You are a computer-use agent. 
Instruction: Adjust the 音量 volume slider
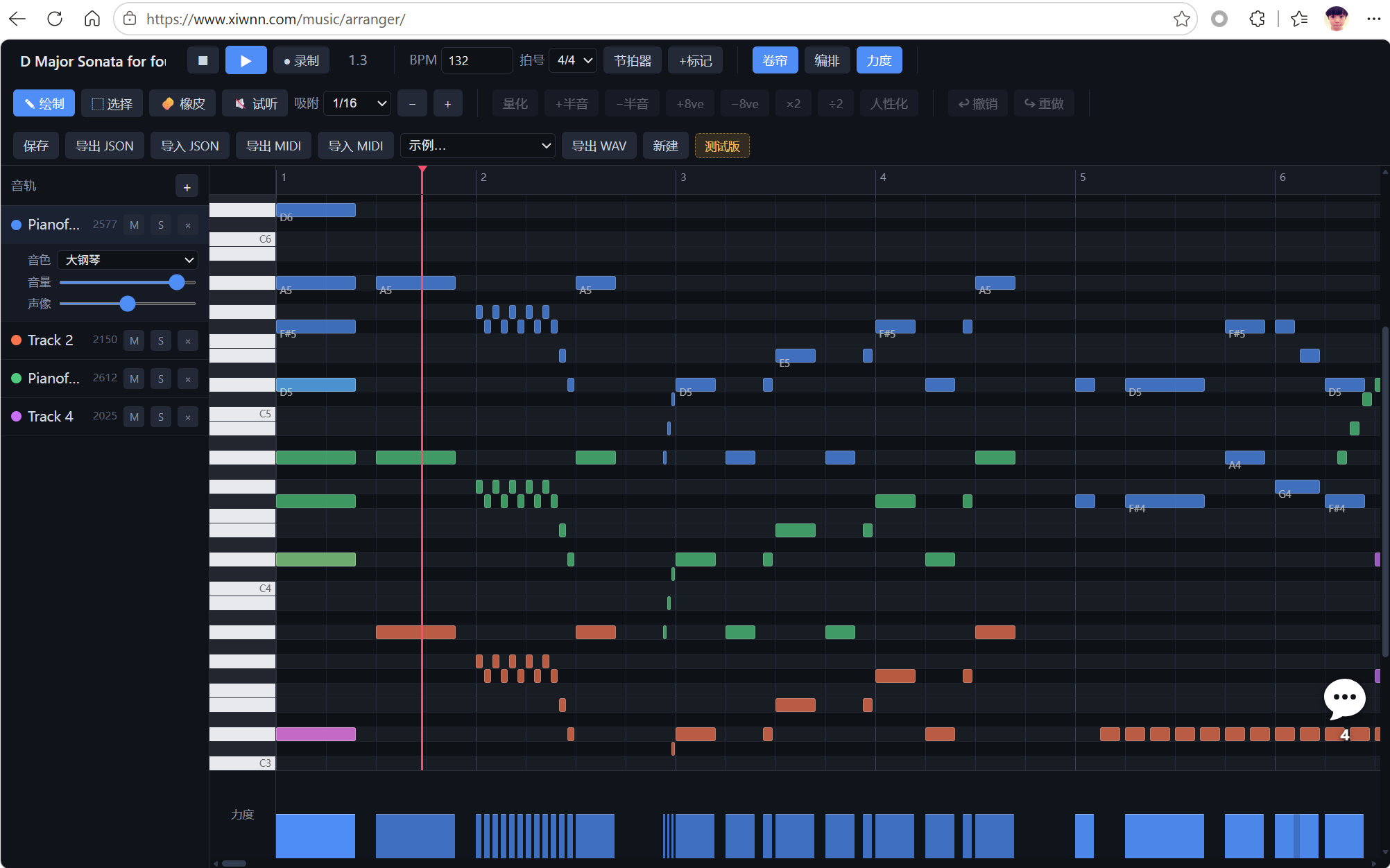(x=128, y=282)
